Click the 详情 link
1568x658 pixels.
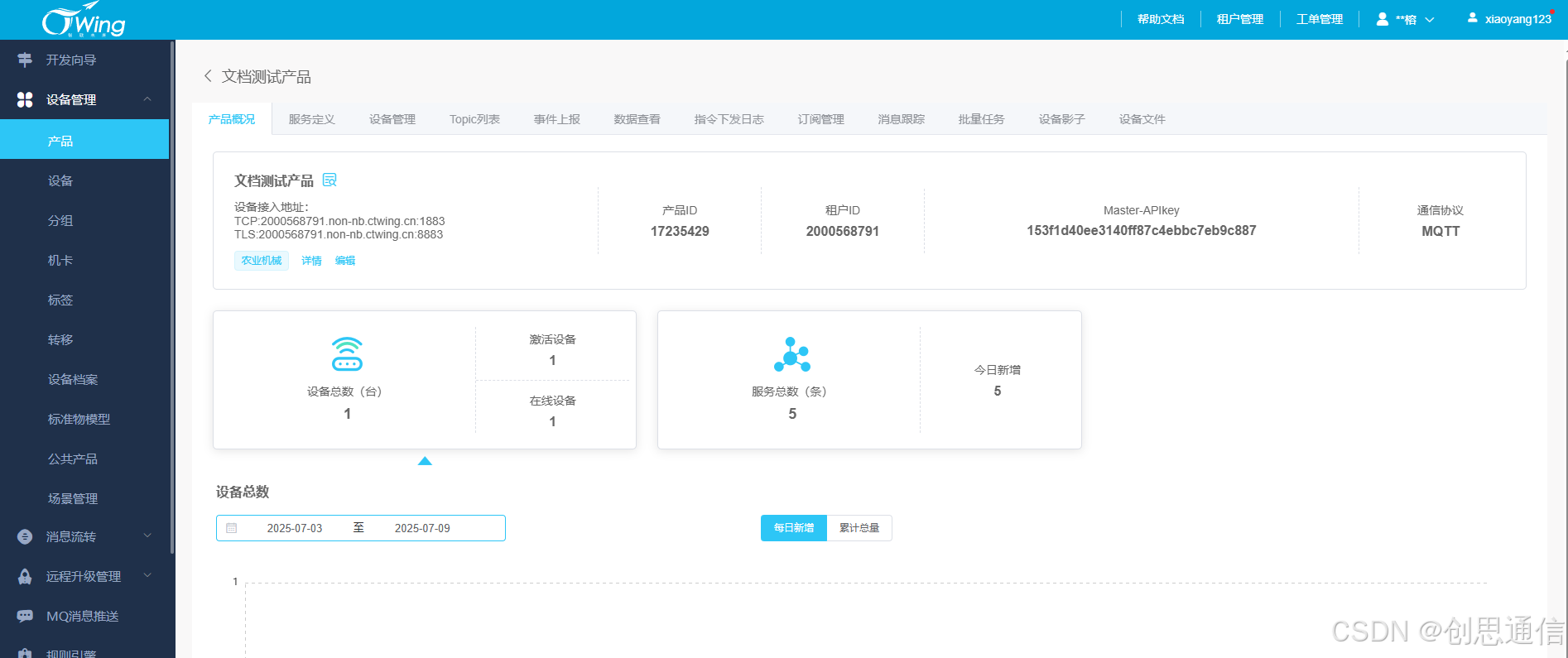[311, 261]
